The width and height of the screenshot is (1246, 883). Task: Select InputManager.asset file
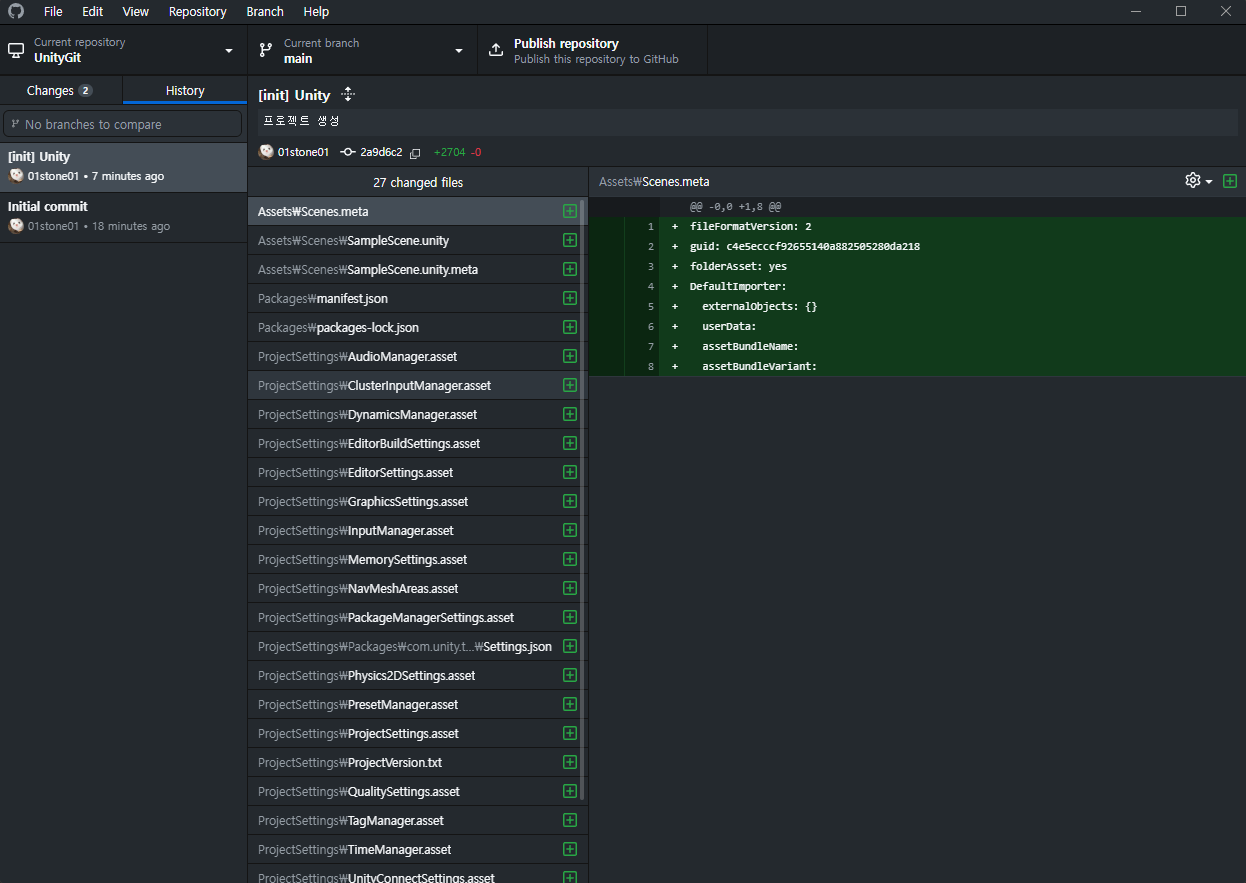click(x=417, y=530)
